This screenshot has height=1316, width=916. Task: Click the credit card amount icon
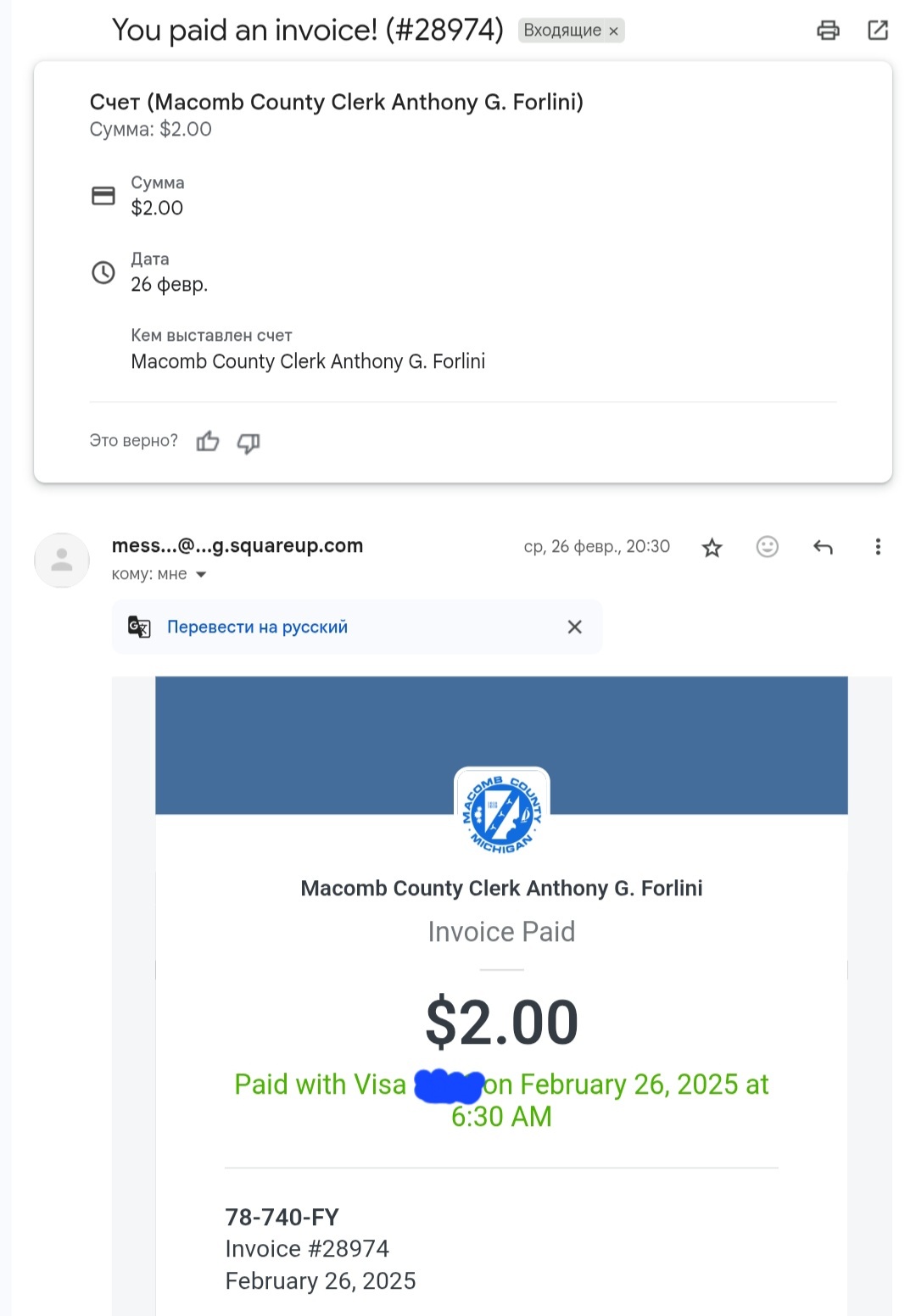click(103, 196)
